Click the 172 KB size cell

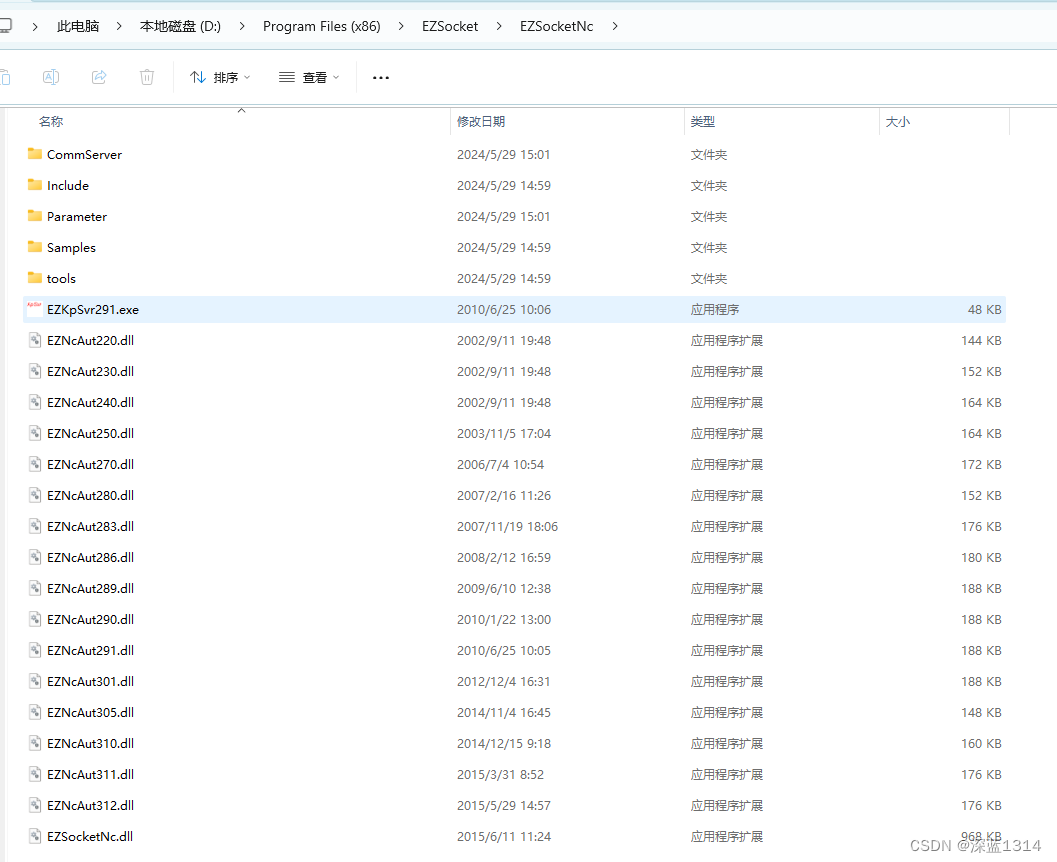point(981,464)
